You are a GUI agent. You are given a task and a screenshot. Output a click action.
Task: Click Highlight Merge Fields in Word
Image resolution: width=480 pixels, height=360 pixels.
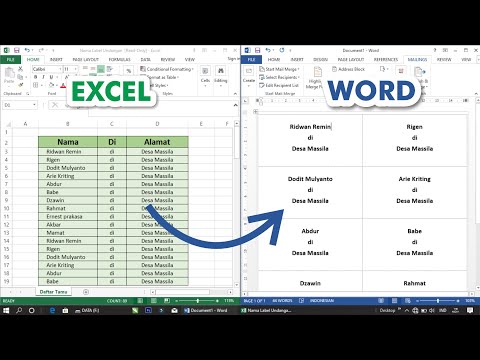click(314, 78)
